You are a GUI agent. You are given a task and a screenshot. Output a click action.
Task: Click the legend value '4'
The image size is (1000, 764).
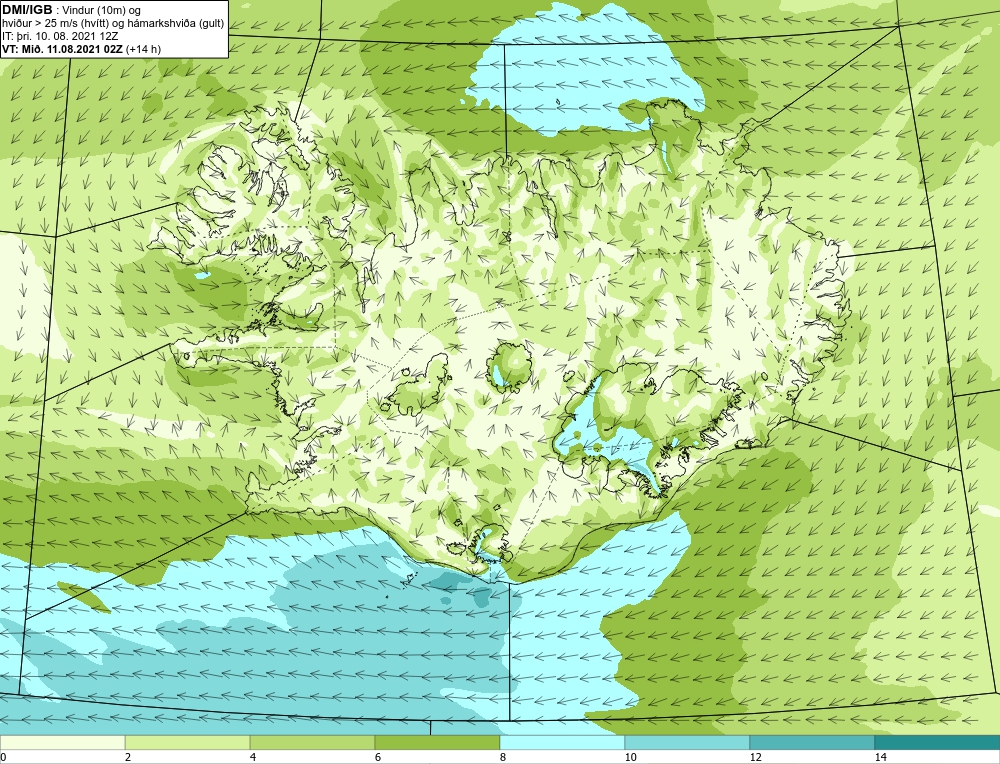coord(253,757)
